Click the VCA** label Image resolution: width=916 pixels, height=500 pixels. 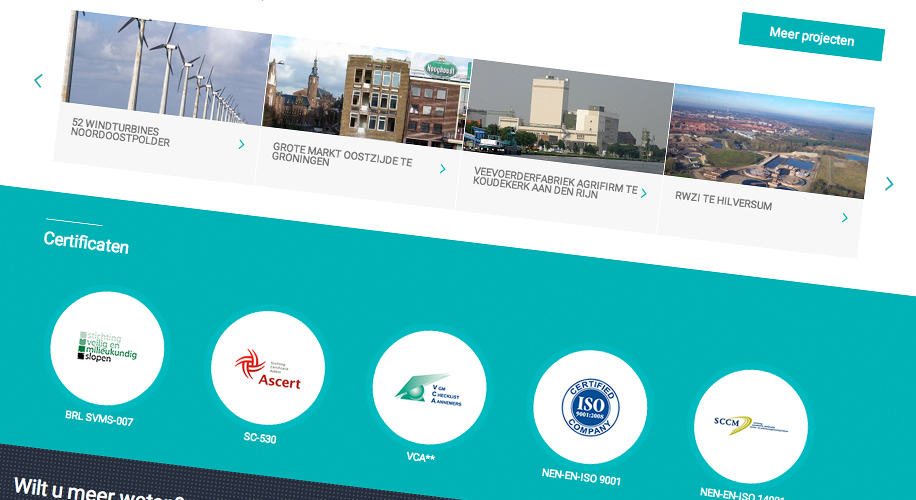coord(421,457)
